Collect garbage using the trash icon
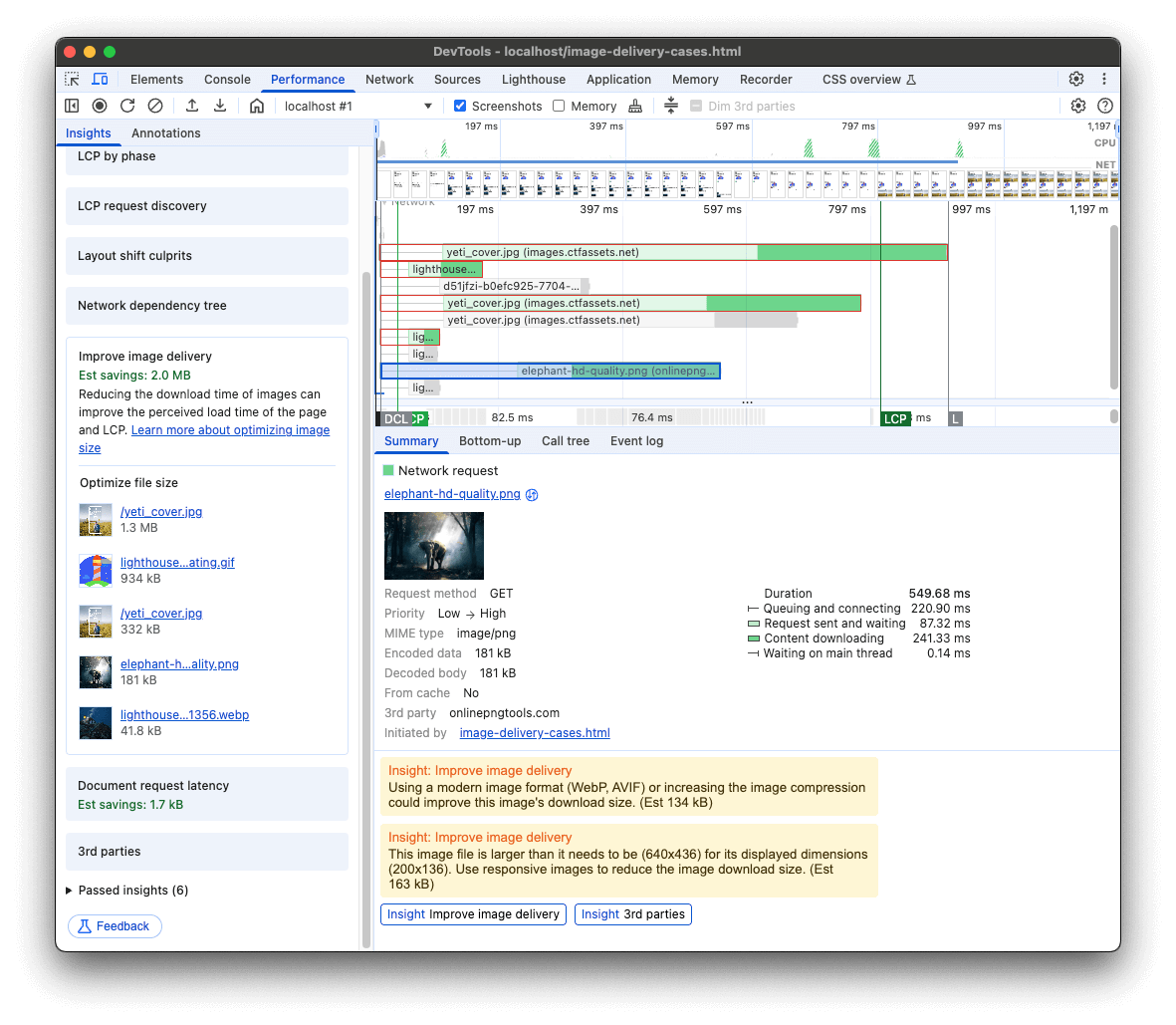This screenshot has width=1176, height=1025. [635, 105]
